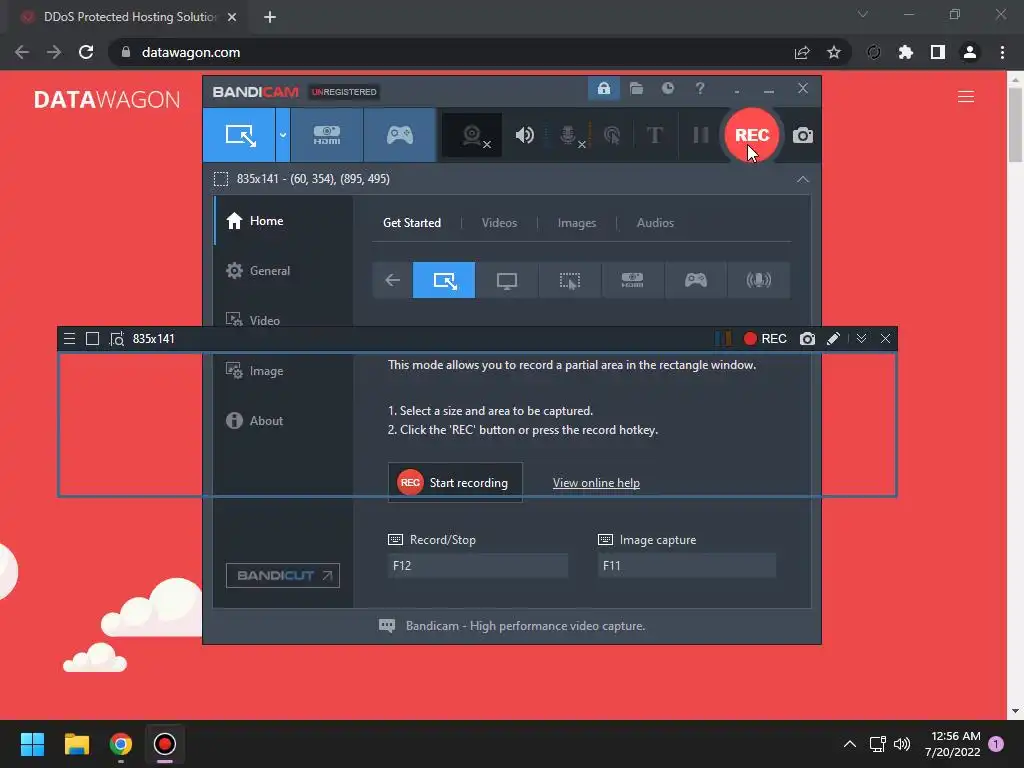This screenshot has width=1024, height=768.
Task: Select HDMI device recording mode in top toolbar
Action: pos(327,135)
